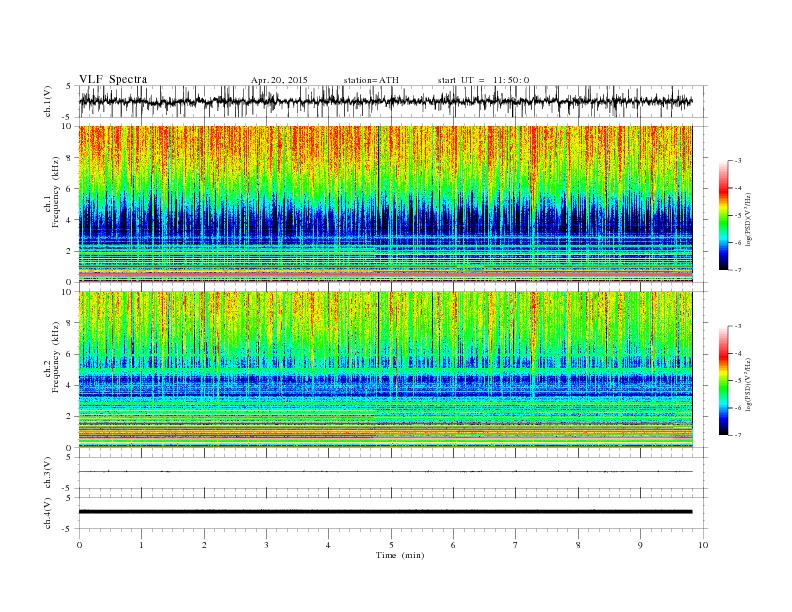
Task: Click the ch.3 voltage waveform line
Action: pos(385,472)
